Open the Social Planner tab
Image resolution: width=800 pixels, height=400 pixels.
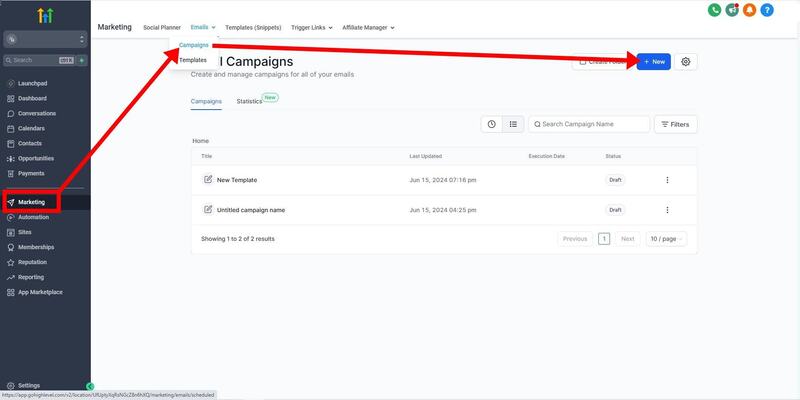tap(162, 28)
